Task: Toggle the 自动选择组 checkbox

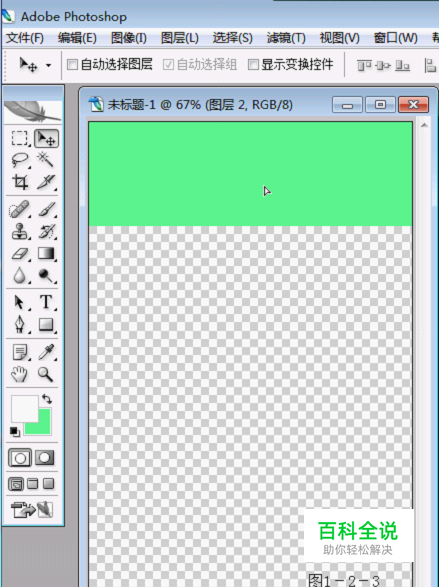Action: 168,65
